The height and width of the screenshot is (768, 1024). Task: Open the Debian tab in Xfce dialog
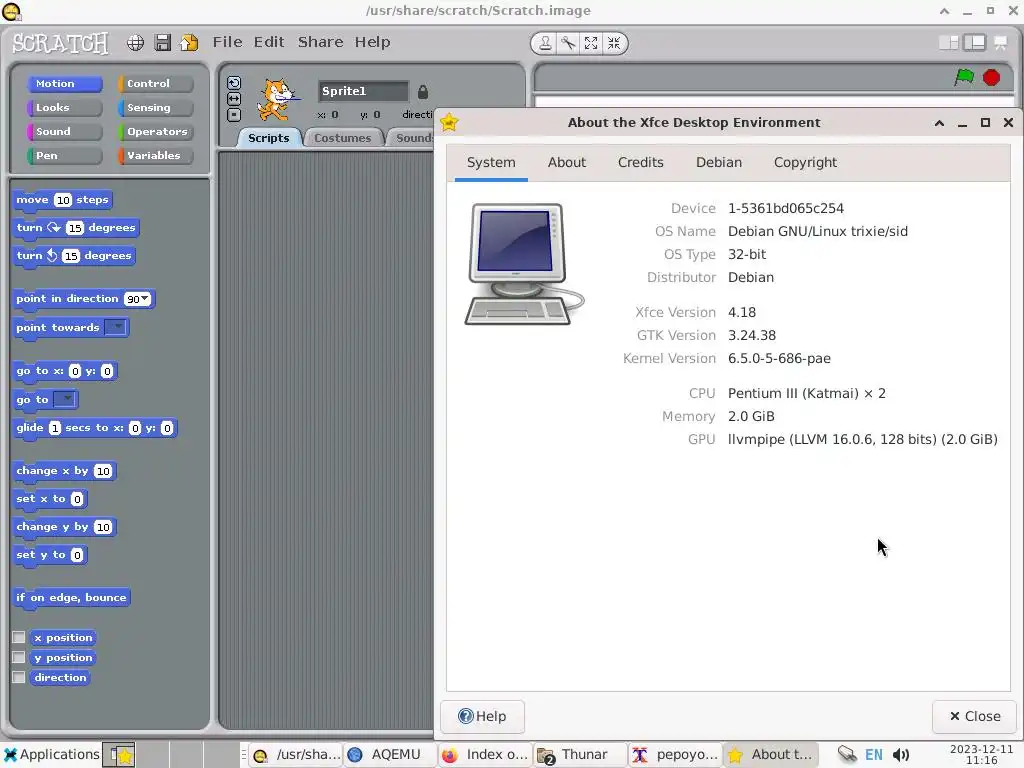click(x=719, y=163)
